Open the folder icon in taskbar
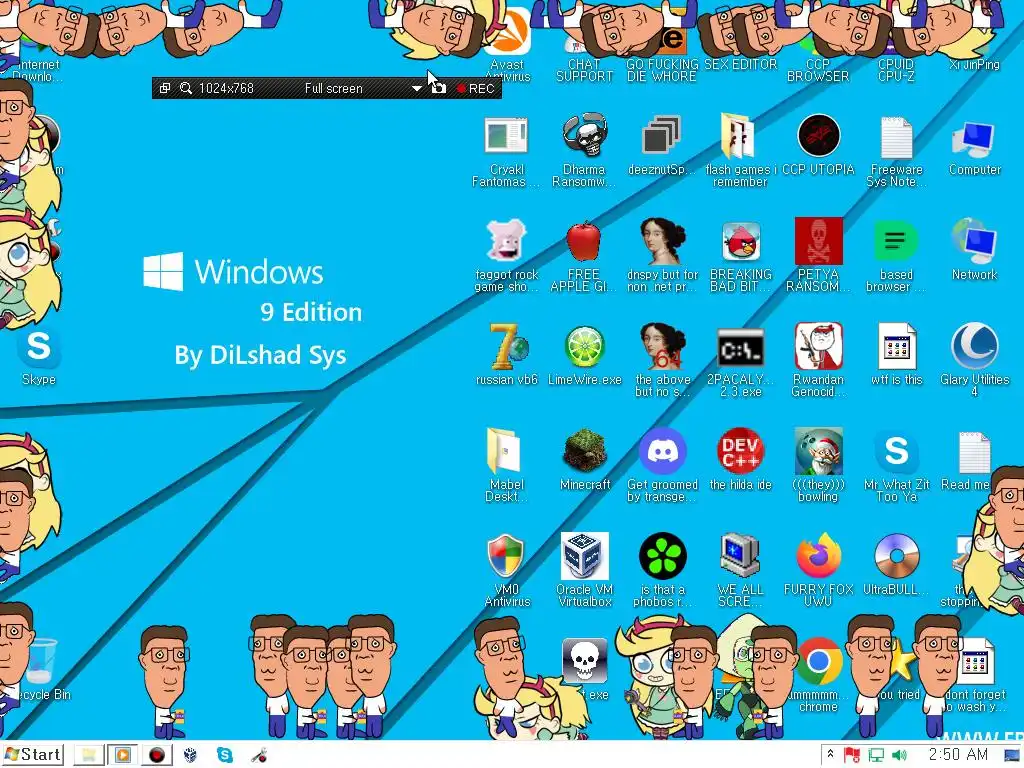The width and height of the screenshot is (1024, 768). pyautogui.click(x=88, y=755)
